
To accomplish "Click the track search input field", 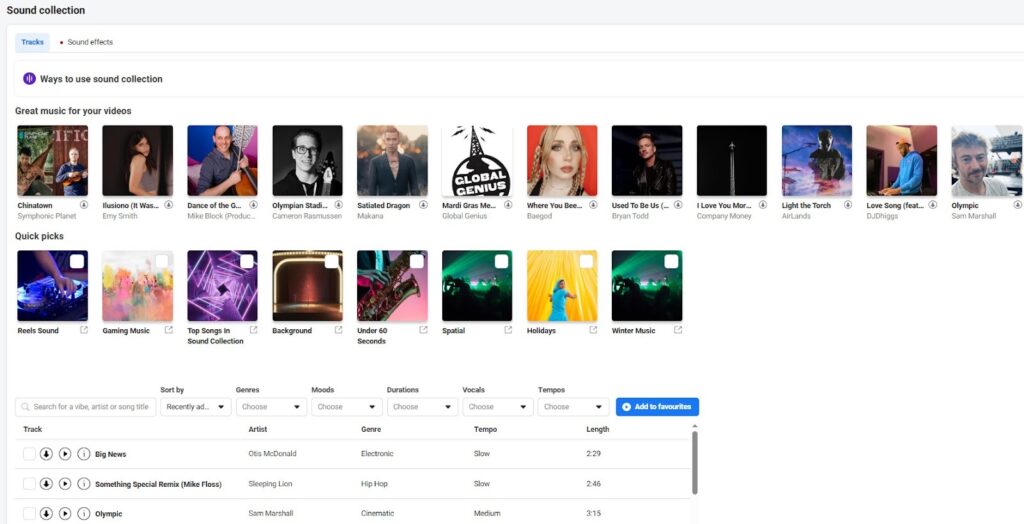I will click(x=86, y=407).
